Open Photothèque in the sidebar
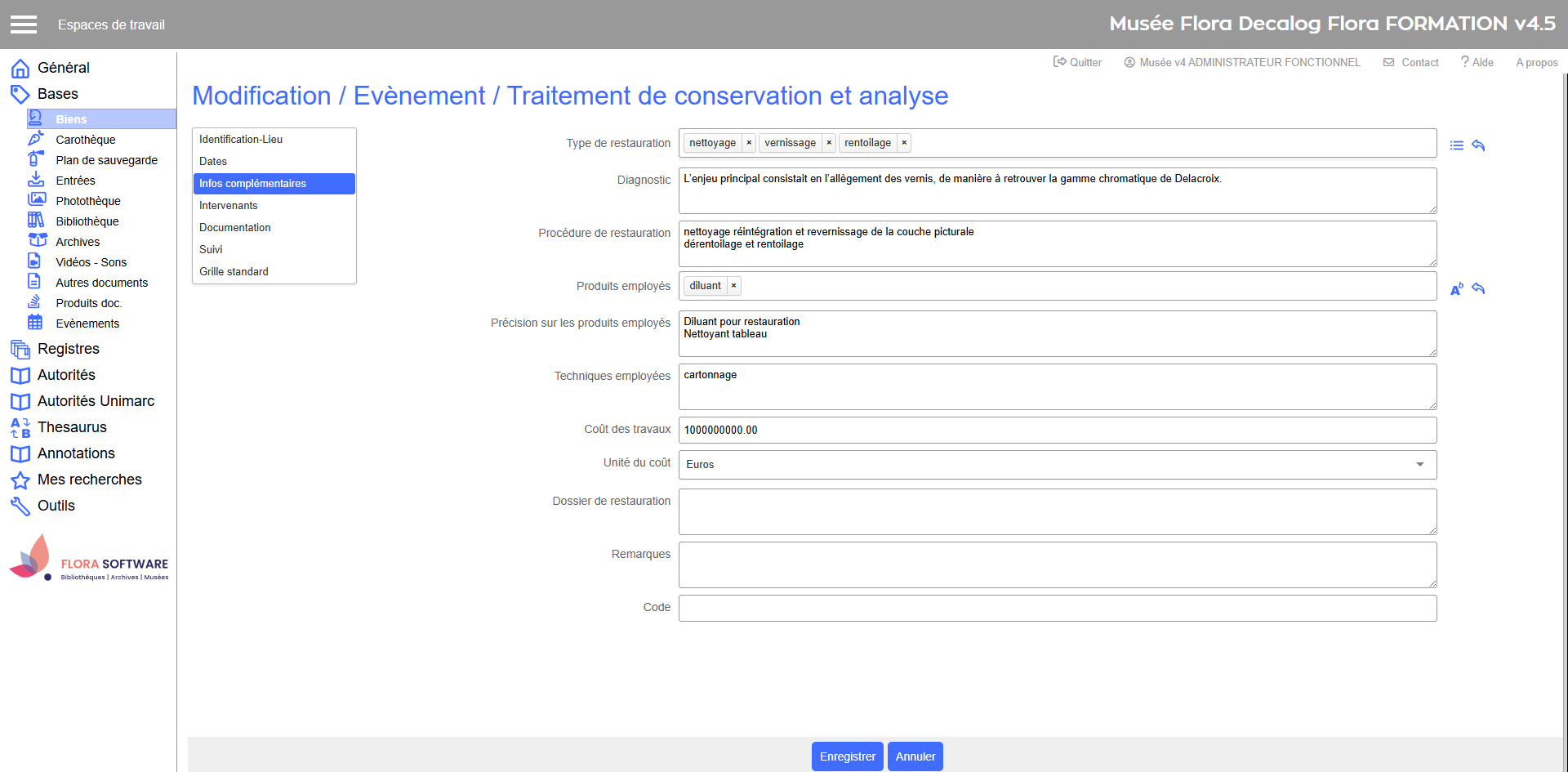 click(87, 201)
